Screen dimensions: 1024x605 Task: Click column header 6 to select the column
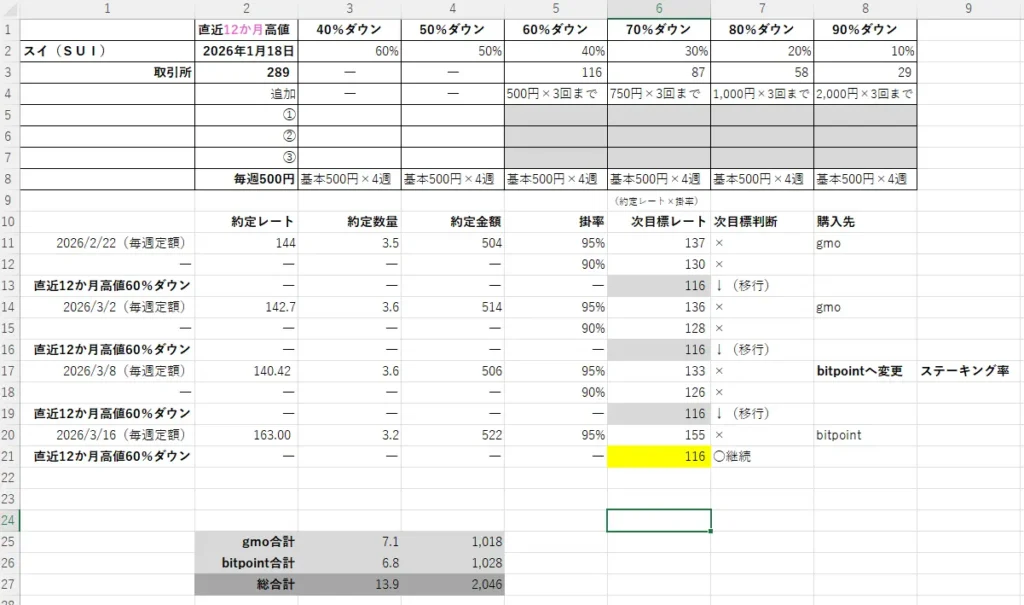click(x=658, y=9)
